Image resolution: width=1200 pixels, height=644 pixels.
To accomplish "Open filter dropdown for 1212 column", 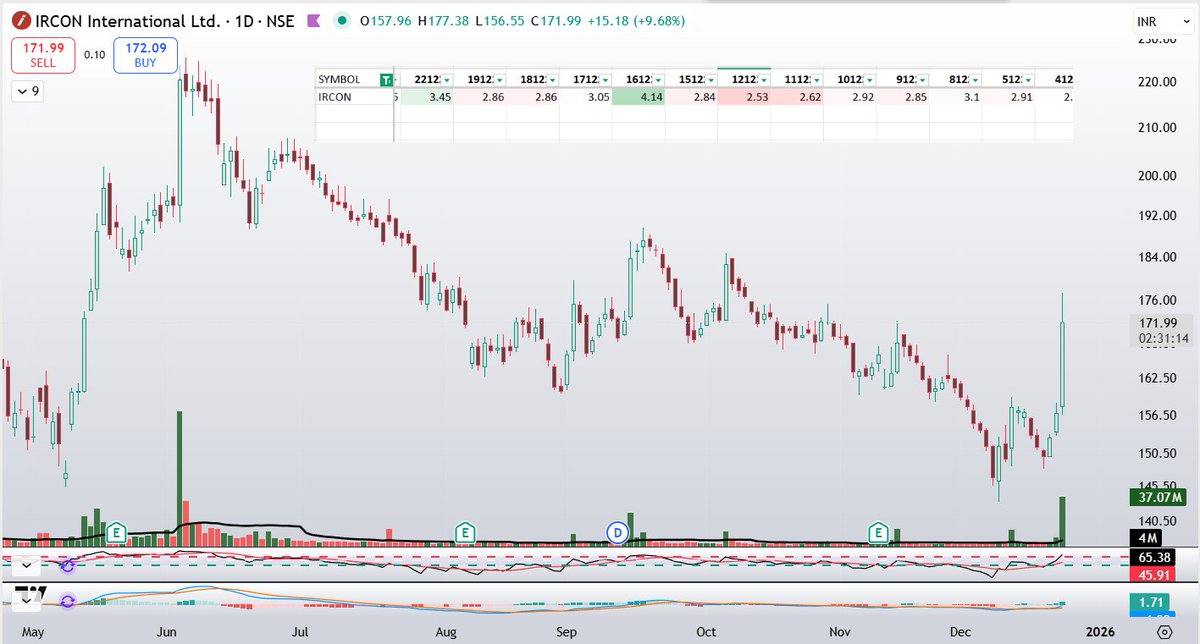I will click(763, 79).
